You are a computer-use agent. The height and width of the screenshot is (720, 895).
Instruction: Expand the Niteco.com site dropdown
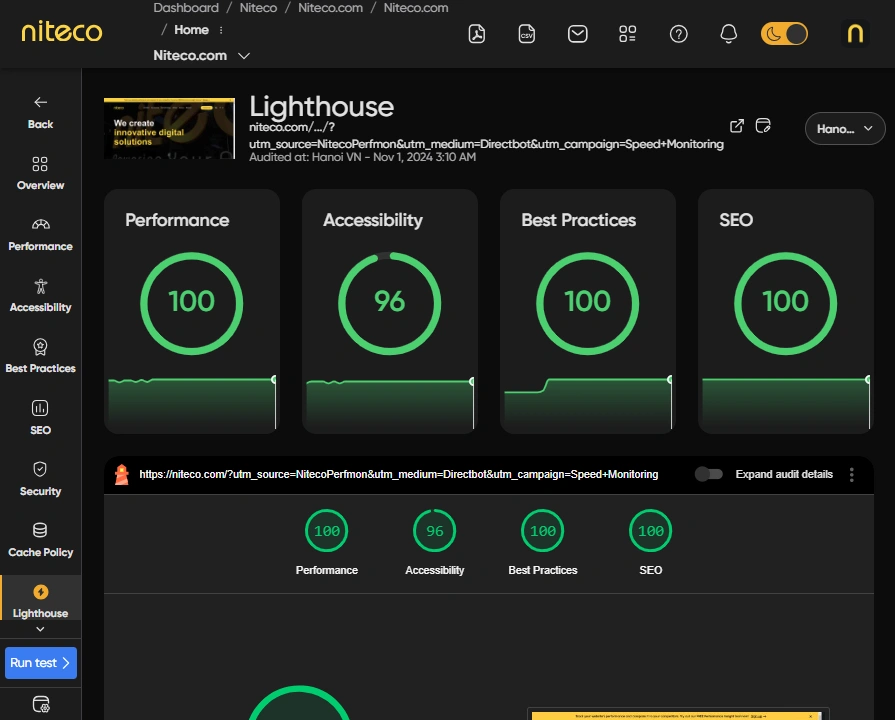point(244,56)
